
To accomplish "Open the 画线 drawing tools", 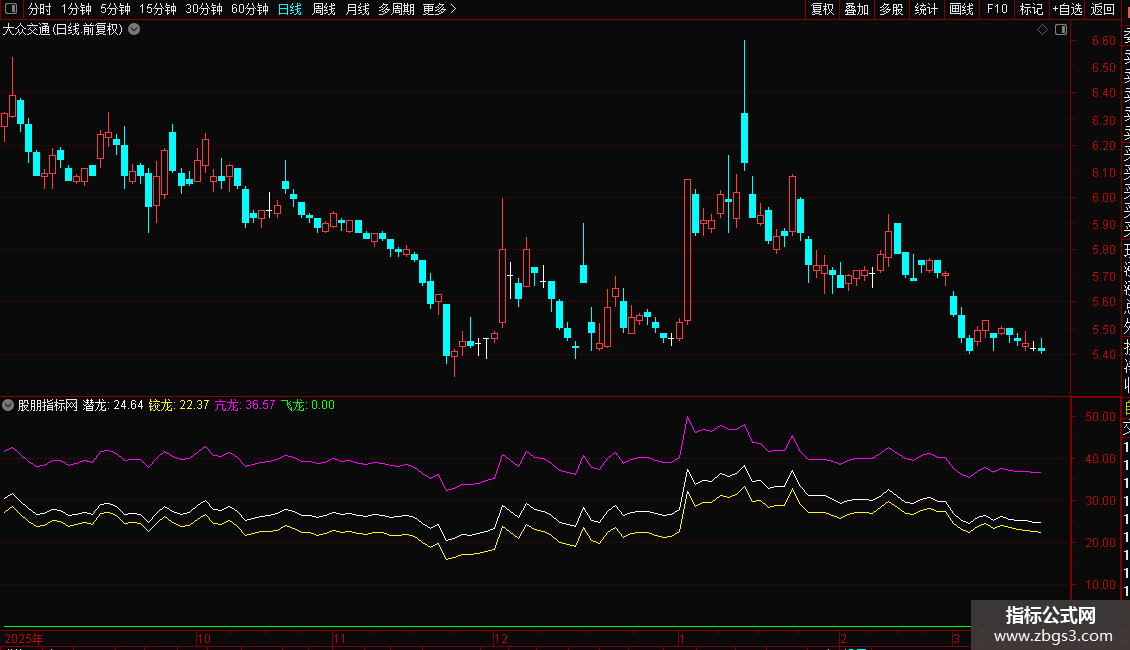I will pos(961,9).
